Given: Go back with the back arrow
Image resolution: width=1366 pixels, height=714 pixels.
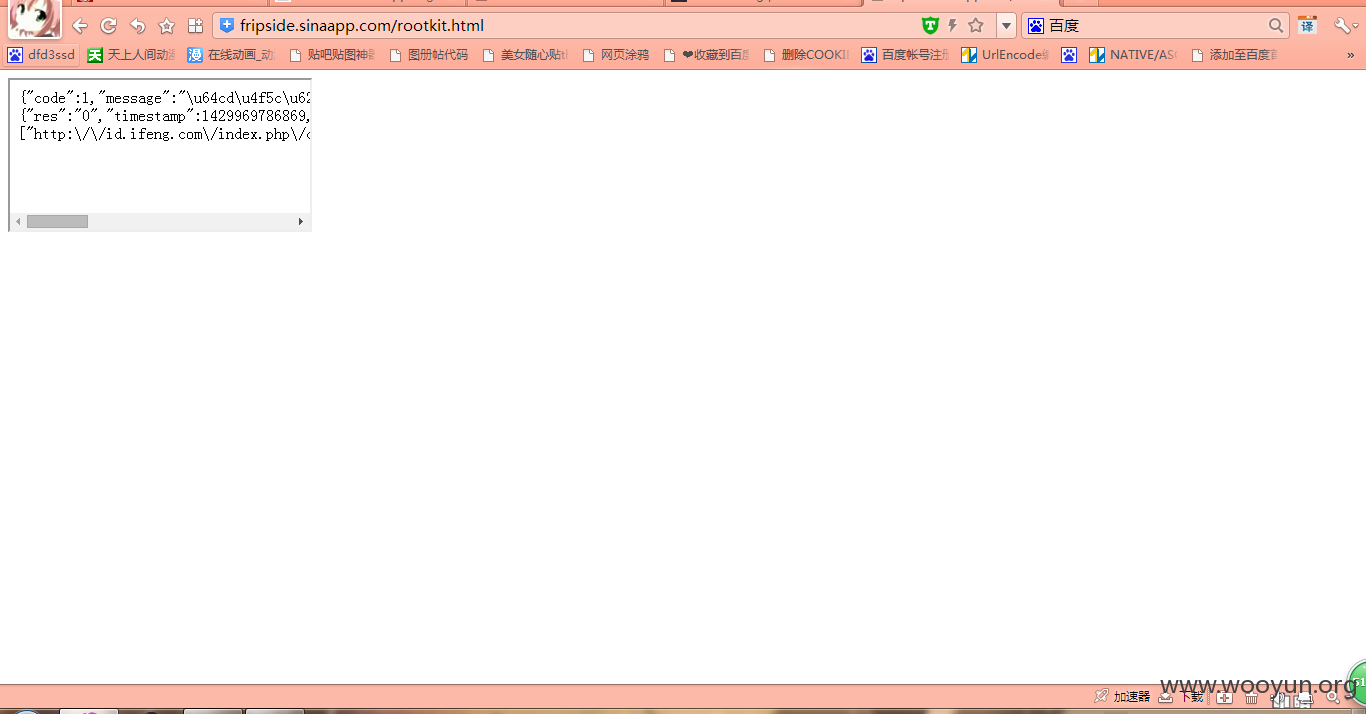Looking at the screenshot, I should pyautogui.click(x=80, y=26).
